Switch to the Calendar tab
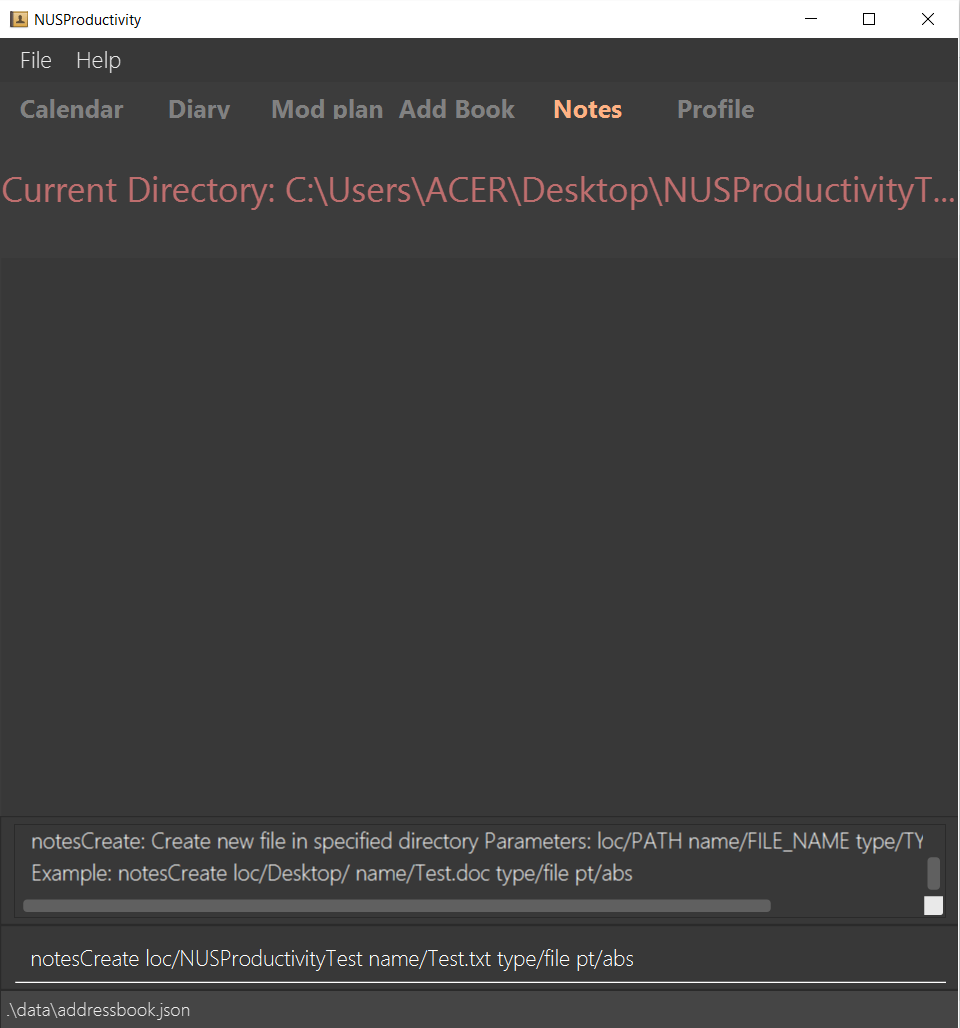960x1028 pixels. (71, 109)
